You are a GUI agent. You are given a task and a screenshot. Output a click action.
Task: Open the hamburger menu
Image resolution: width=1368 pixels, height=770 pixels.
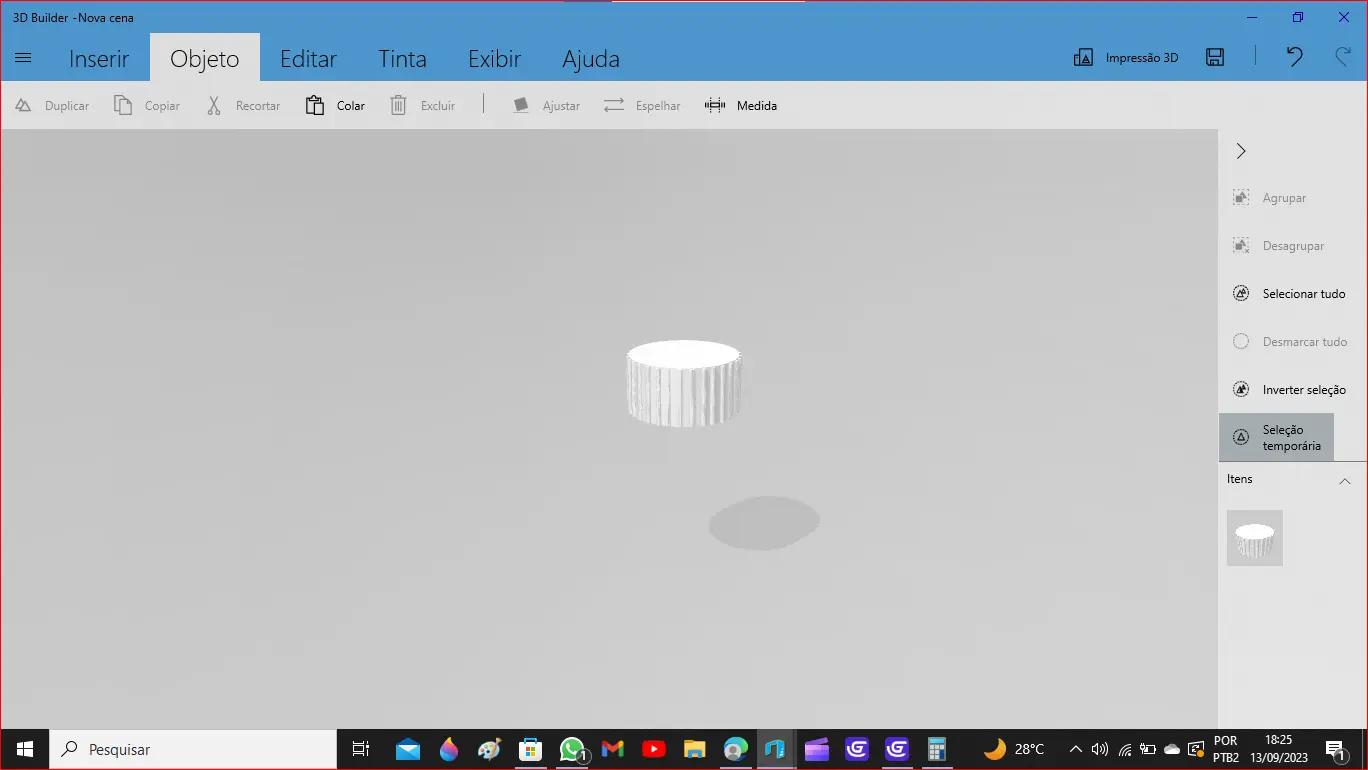[x=24, y=58]
